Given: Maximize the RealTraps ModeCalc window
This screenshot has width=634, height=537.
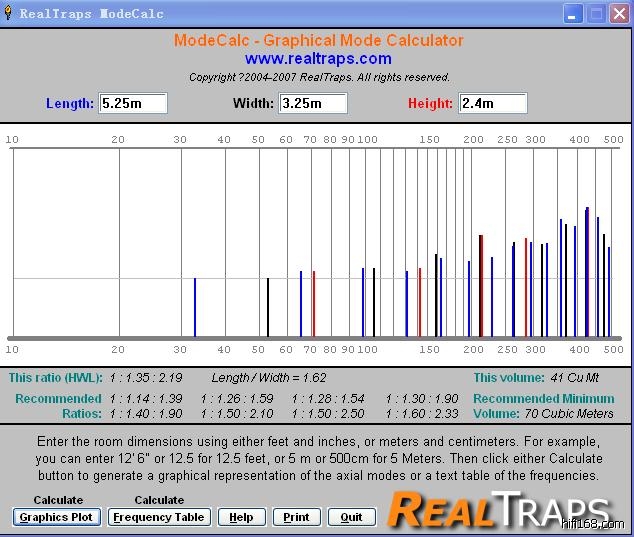Looking at the screenshot, I should [596, 14].
